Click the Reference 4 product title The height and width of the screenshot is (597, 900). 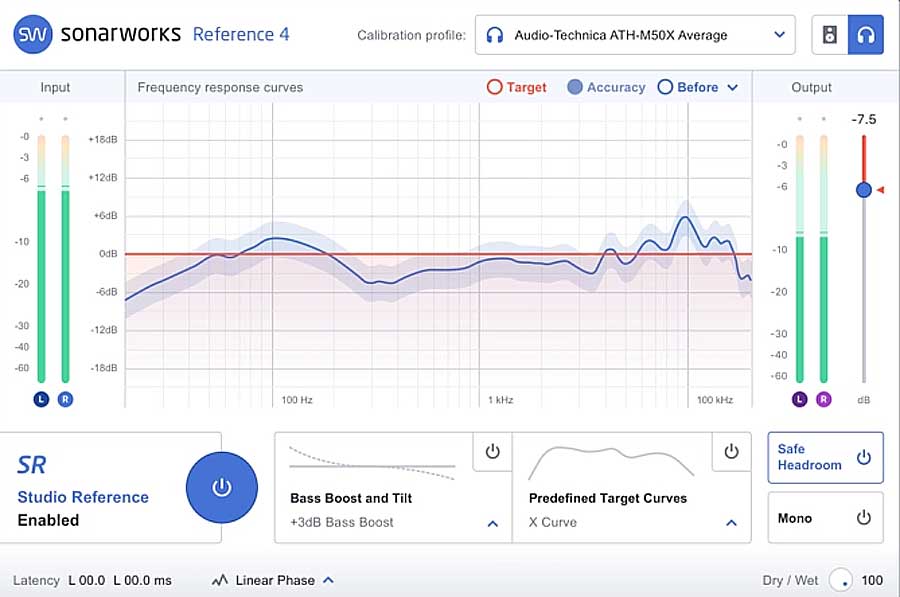coord(241,34)
